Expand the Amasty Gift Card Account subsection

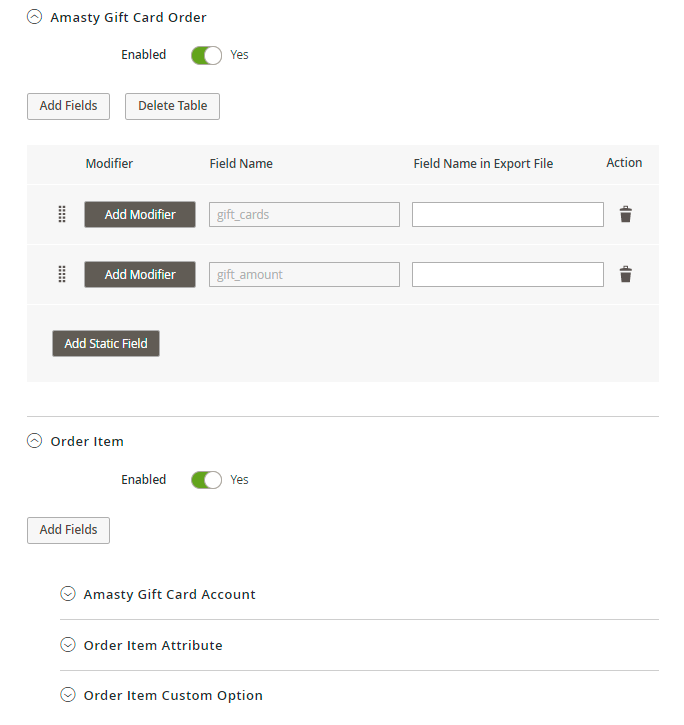click(x=68, y=594)
